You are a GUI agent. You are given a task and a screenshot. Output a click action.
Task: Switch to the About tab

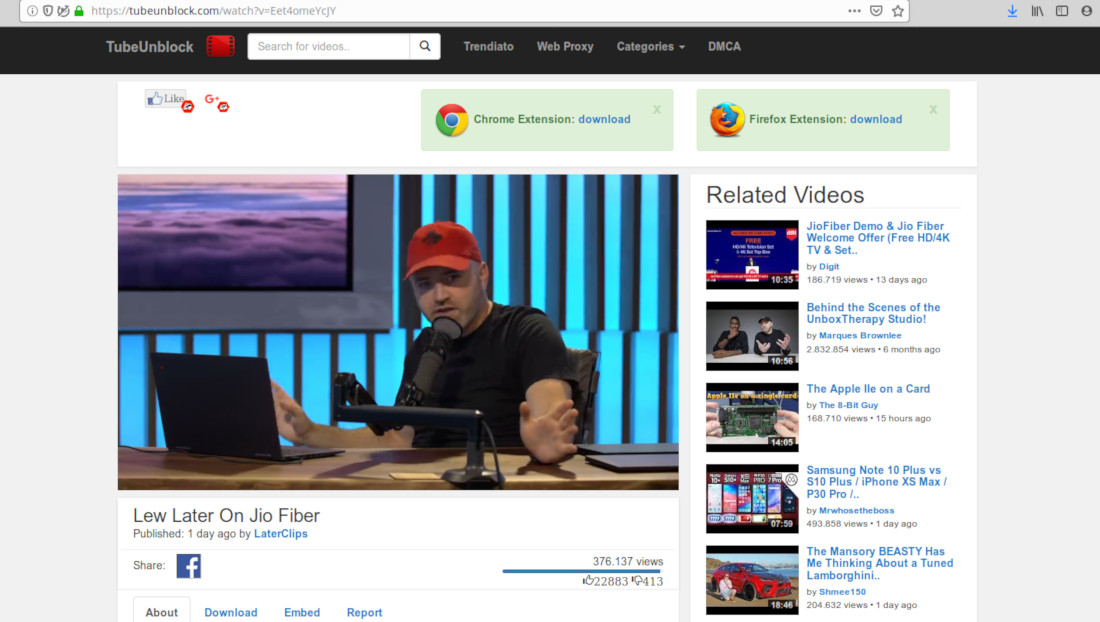161,612
